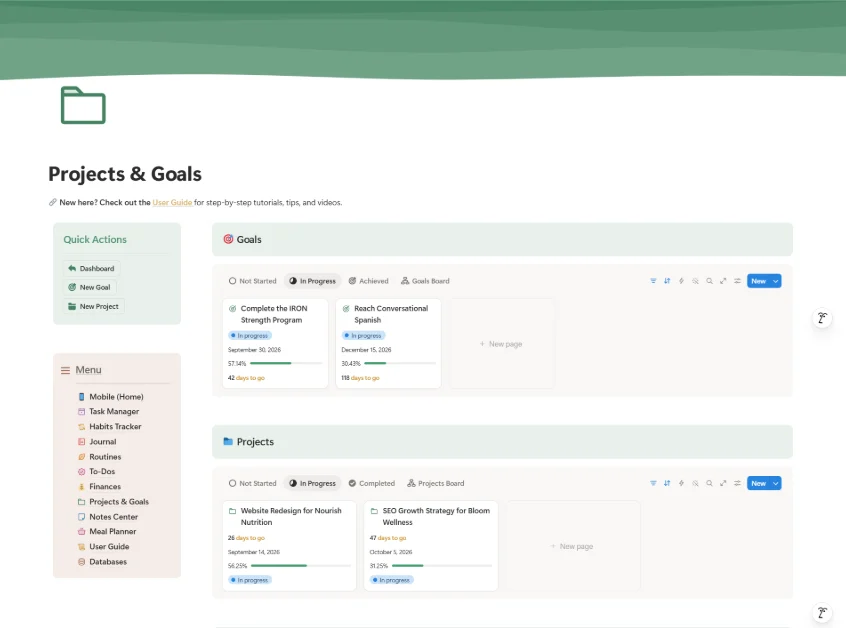Click the New Project quick action button
846x628 pixels.
(x=94, y=306)
